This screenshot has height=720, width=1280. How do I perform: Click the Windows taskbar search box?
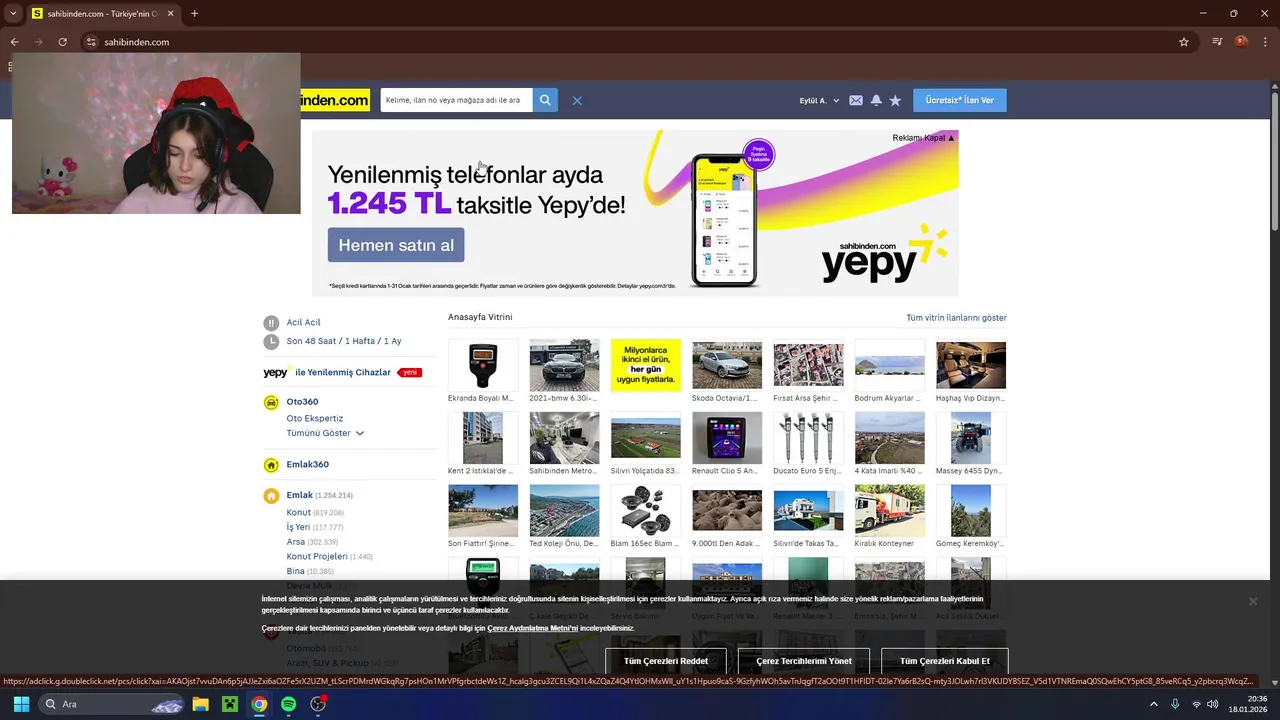pos(113,704)
